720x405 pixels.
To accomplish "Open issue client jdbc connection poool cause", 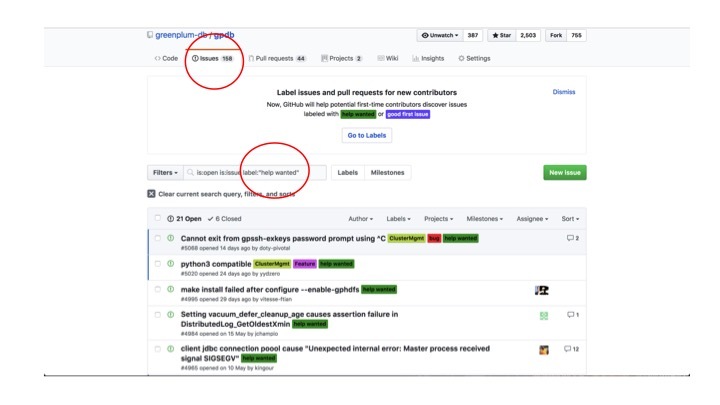I will tap(335, 353).
